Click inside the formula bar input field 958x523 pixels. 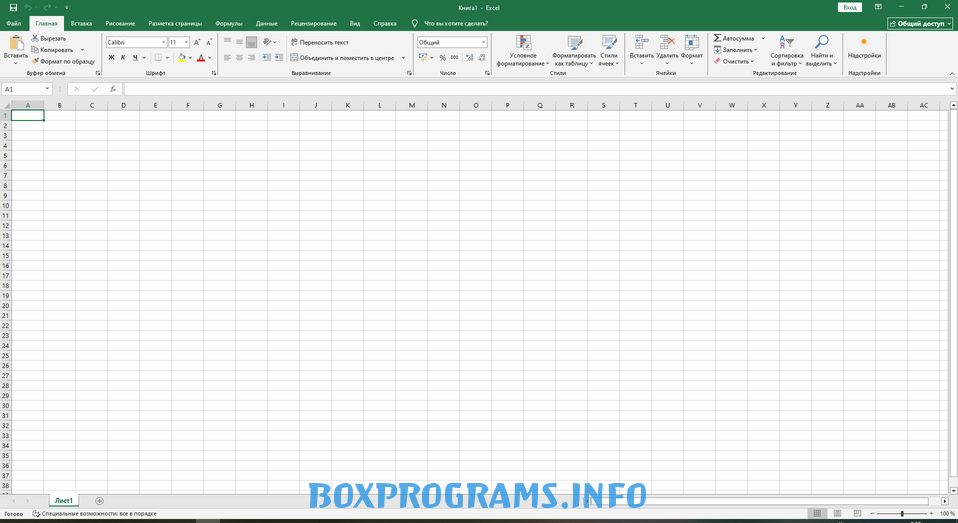[x=500, y=89]
